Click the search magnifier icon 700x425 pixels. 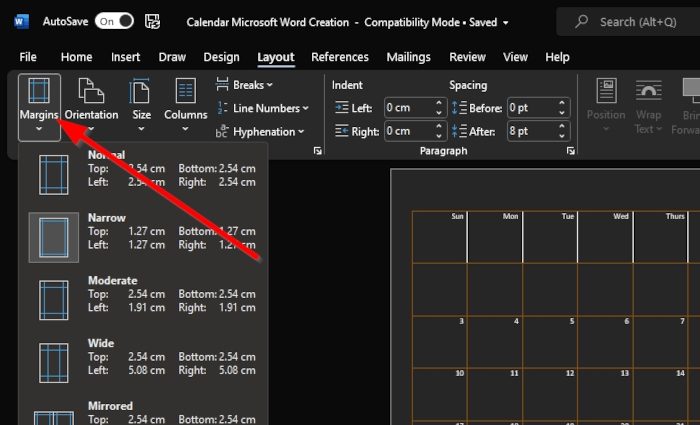pos(581,21)
